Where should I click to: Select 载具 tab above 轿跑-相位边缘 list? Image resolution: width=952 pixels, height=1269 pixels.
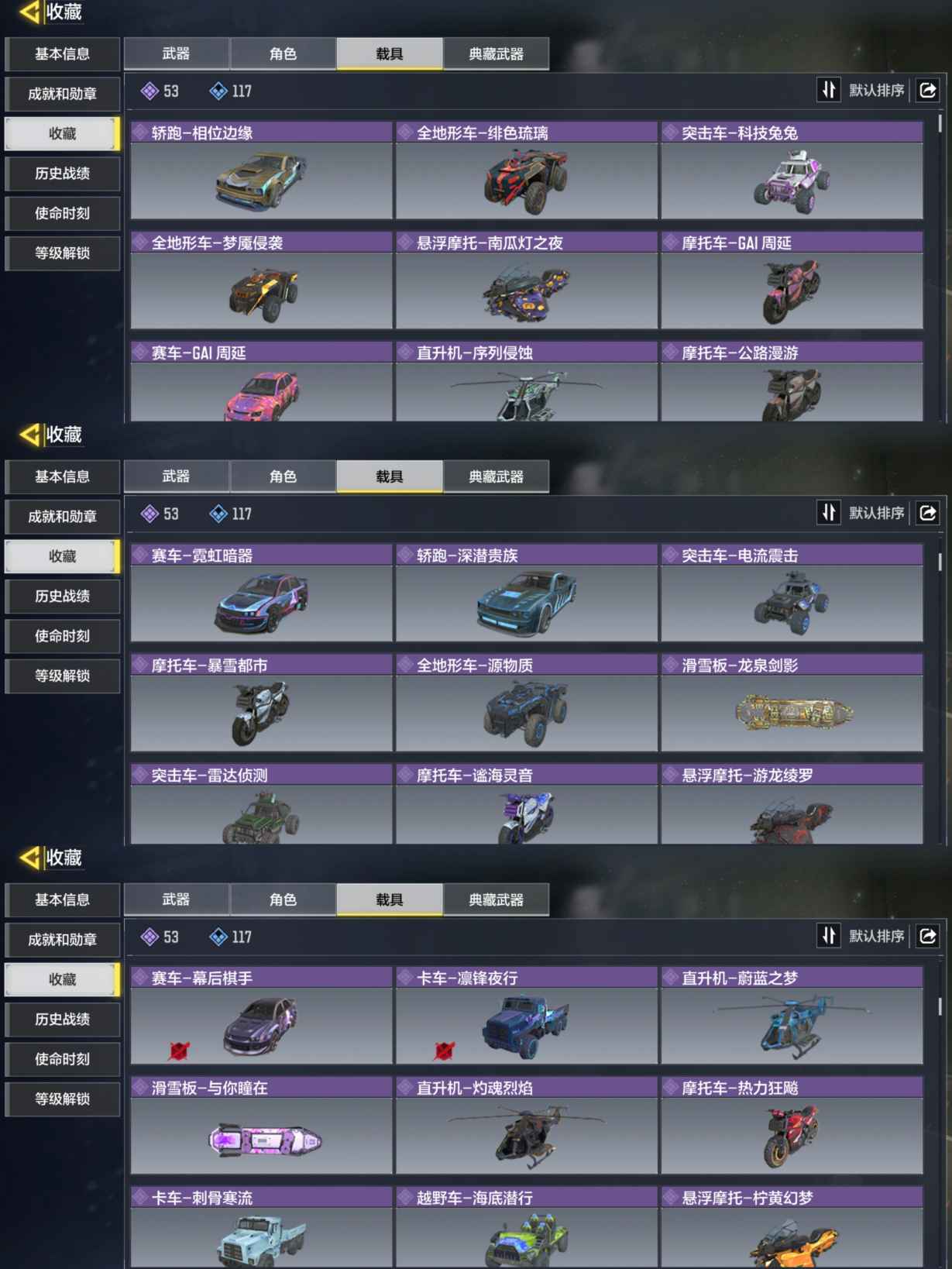click(x=390, y=53)
